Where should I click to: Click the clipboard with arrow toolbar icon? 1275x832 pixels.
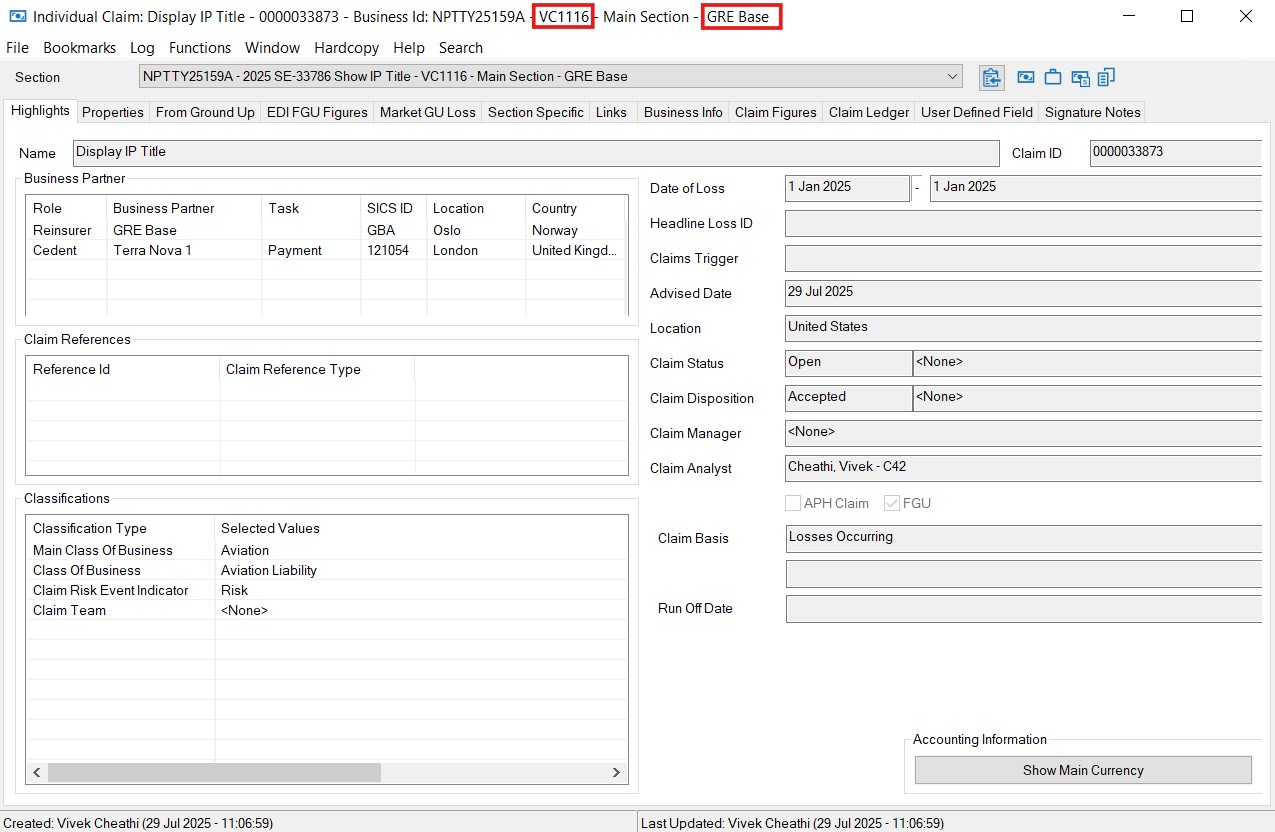[x=991, y=77]
